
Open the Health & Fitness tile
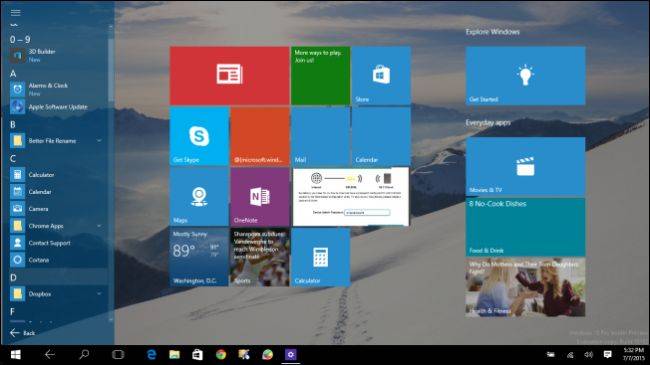tap(525, 287)
